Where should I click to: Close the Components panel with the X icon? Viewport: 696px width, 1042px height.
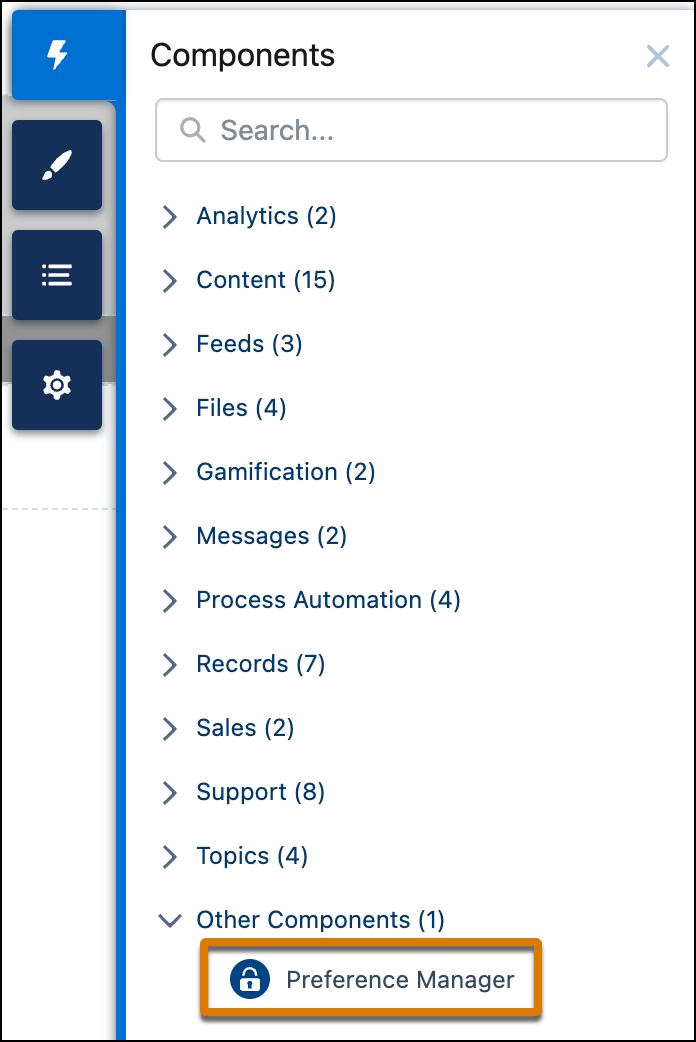pyautogui.click(x=658, y=56)
